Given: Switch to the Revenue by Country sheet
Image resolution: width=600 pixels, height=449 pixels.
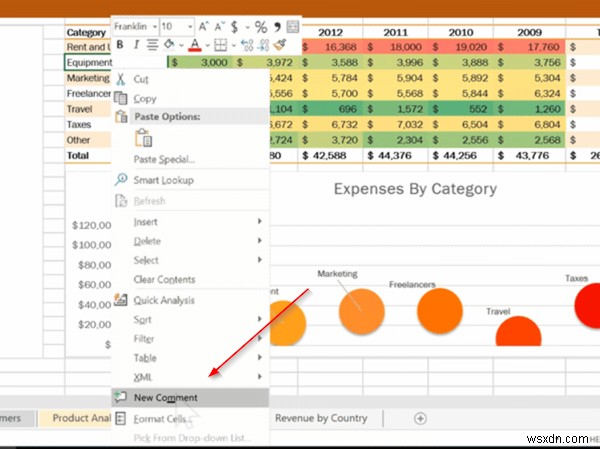Looking at the screenshot, I should click(321, 418).
